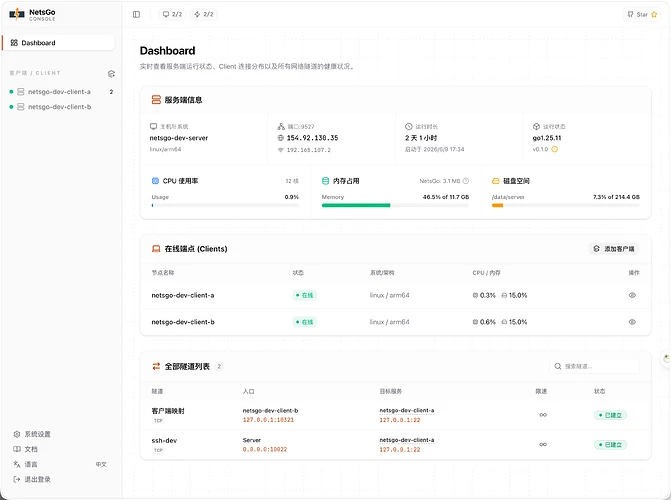Click the NetsGo memory info icon
671x500 pixels.
(466, 181)
